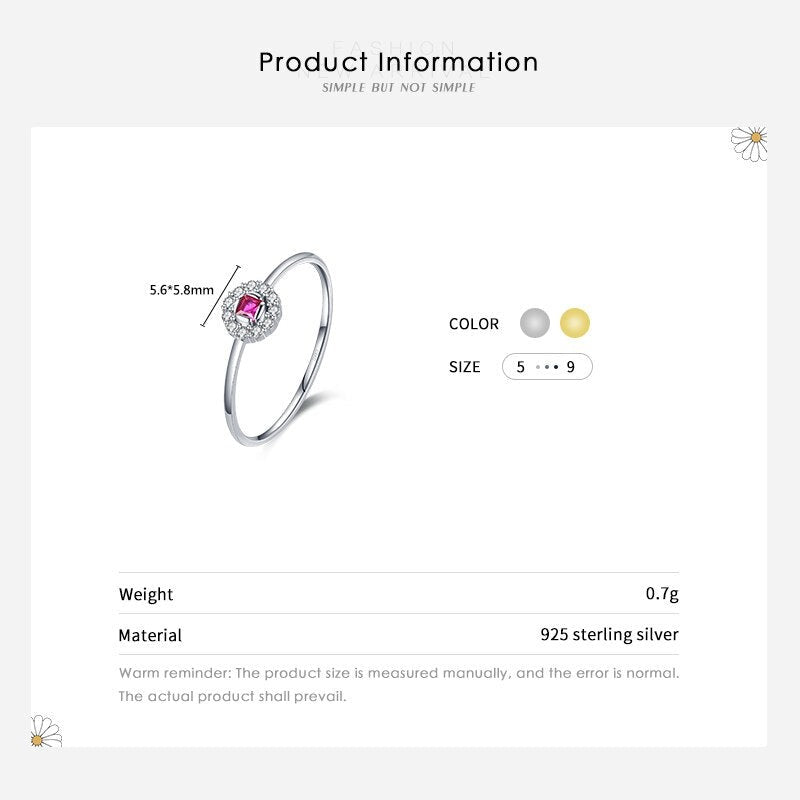Click the daisy icon in top-right corner

(750, 142)
